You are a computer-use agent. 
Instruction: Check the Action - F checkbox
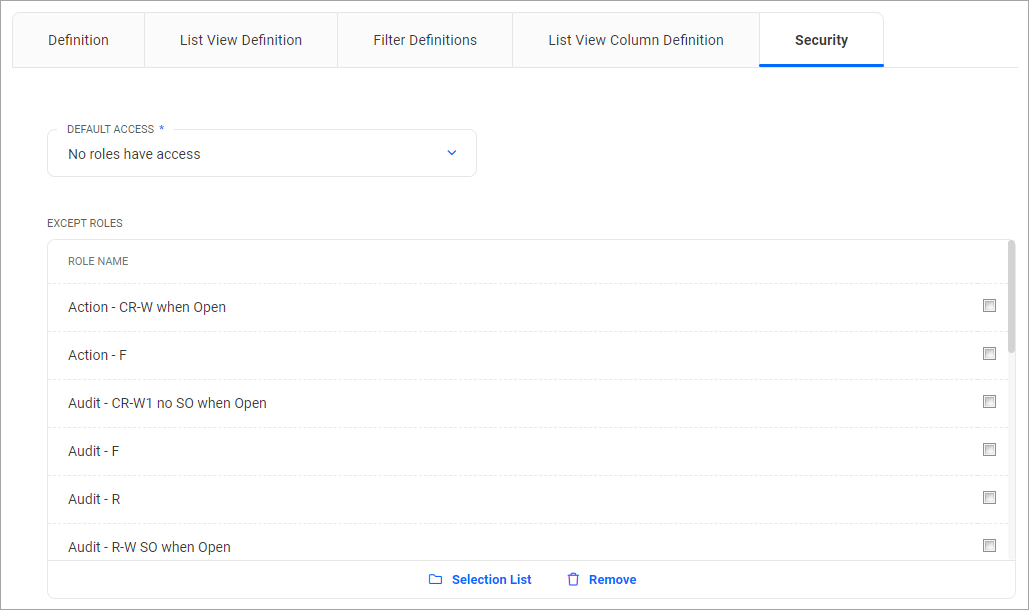click(x=989, y=353)
